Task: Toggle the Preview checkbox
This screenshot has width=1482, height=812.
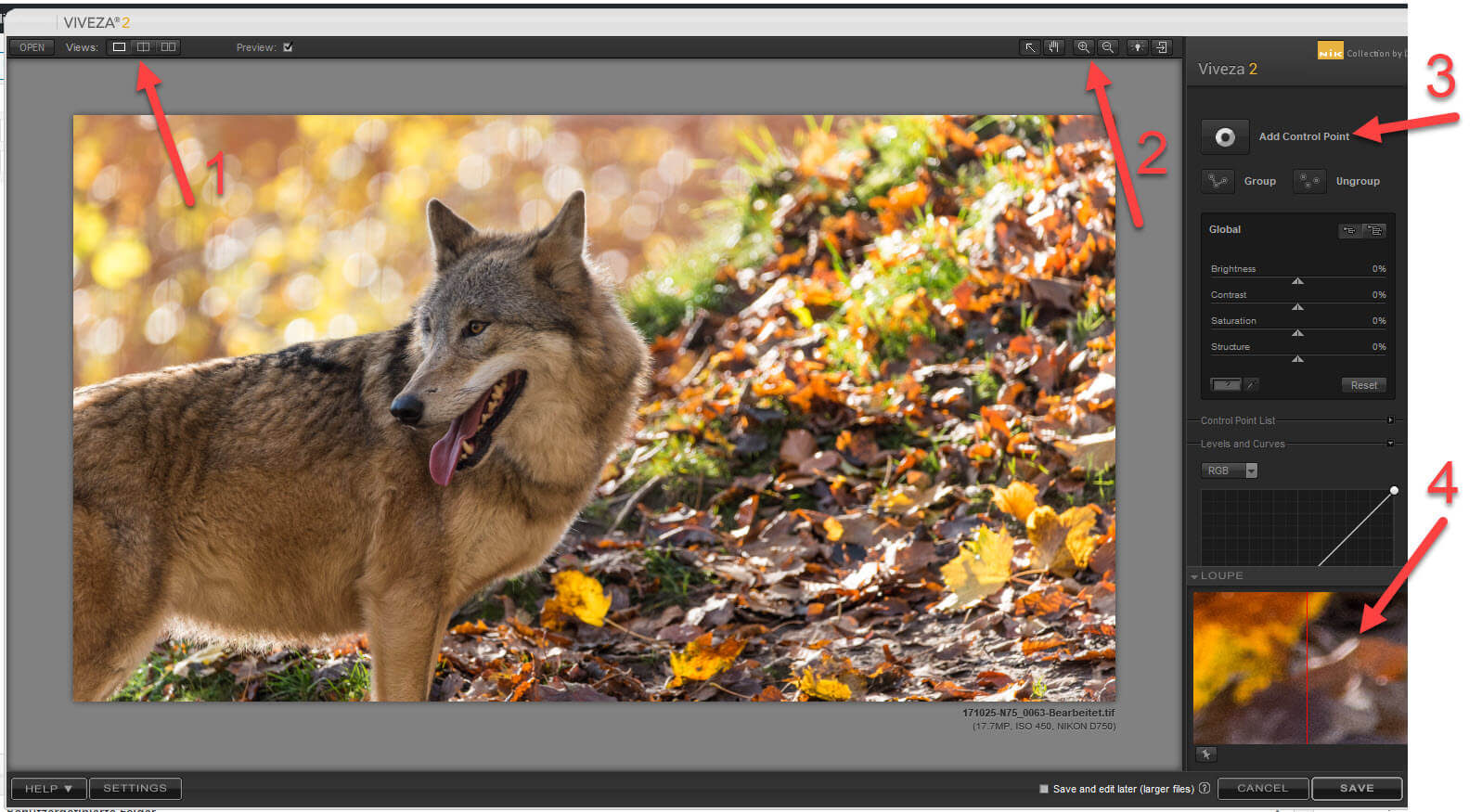Action: [x=288, y=47]
